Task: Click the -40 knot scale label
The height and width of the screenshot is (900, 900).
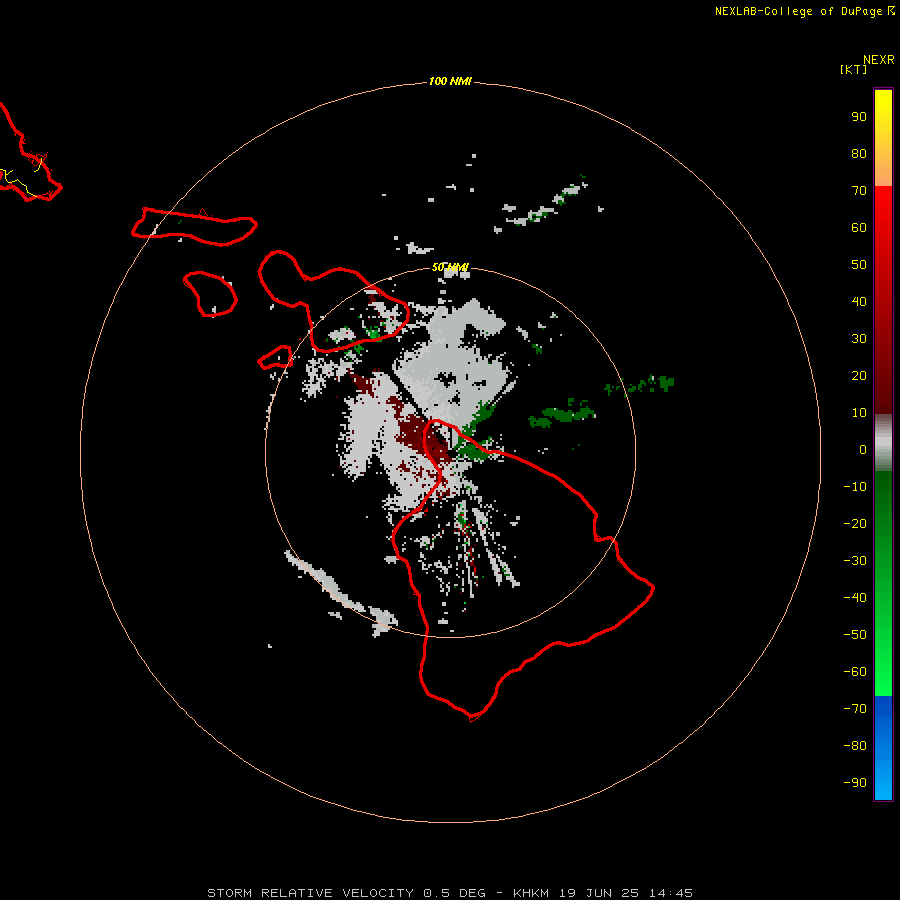Action: click(x=855, y=598)
